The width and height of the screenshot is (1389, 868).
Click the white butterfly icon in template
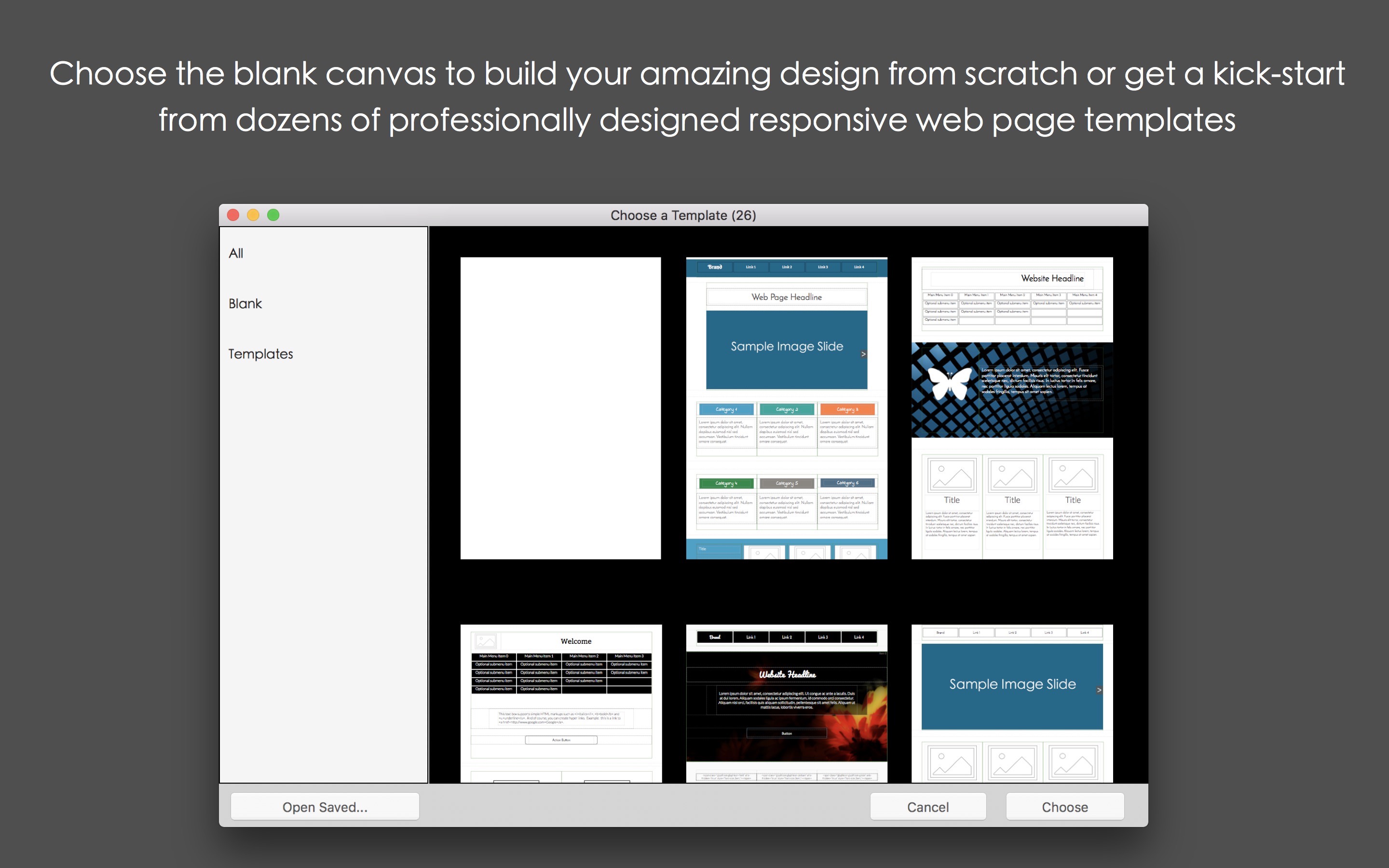point(950,383)
